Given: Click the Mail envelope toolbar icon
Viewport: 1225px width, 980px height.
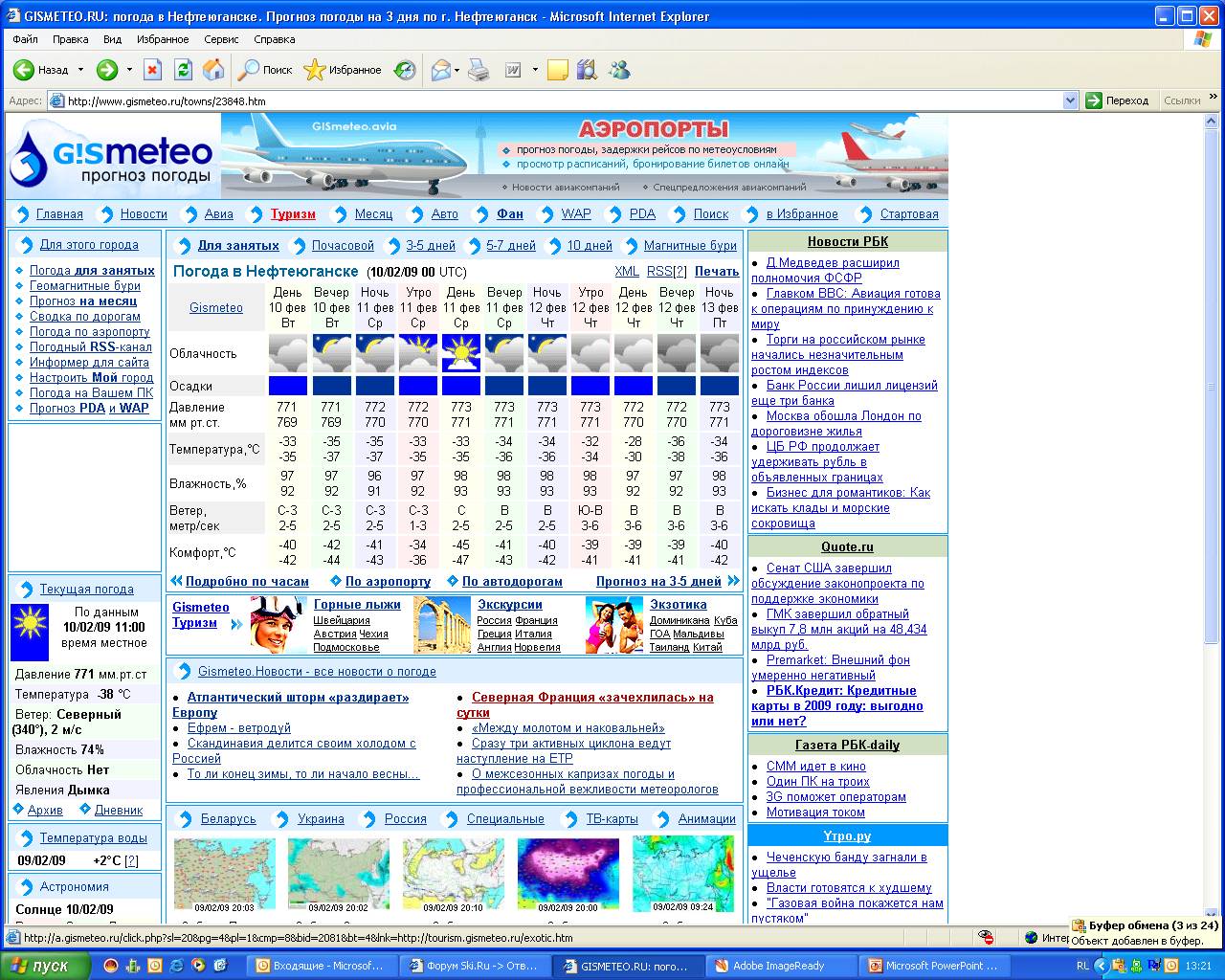Looking at the screenshot, I should click(440, 70).
